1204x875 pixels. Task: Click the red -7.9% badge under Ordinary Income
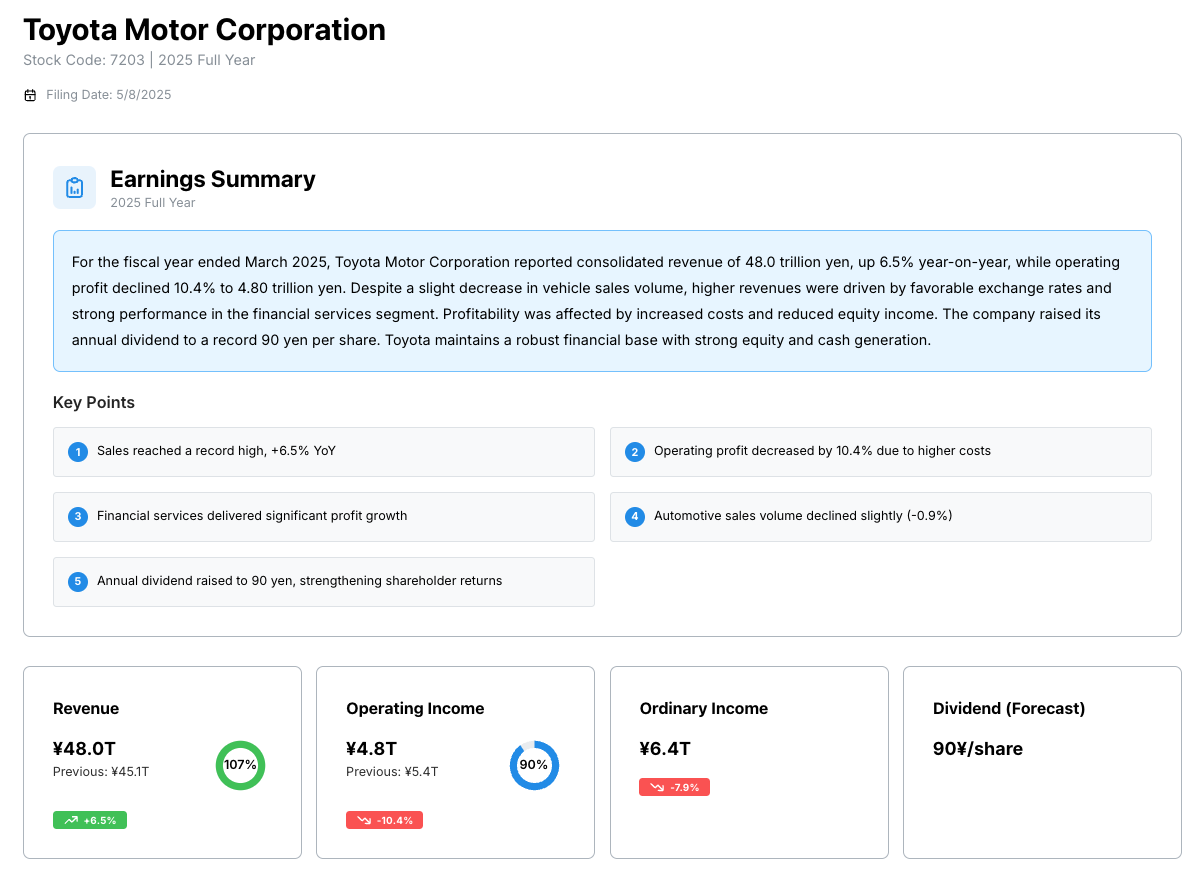point(675,787)
